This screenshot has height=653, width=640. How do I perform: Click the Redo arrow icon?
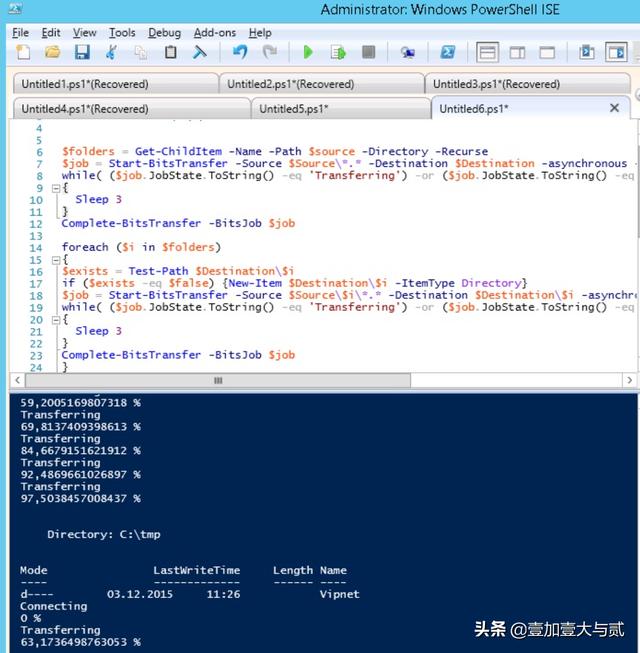269,52
